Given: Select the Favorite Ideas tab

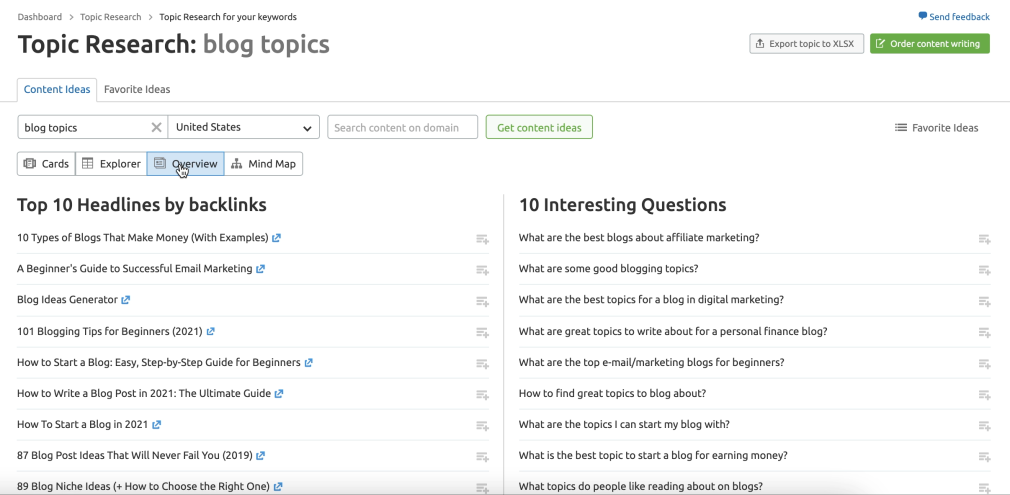Looking at the screenshot, I should (x=137, y=90).
